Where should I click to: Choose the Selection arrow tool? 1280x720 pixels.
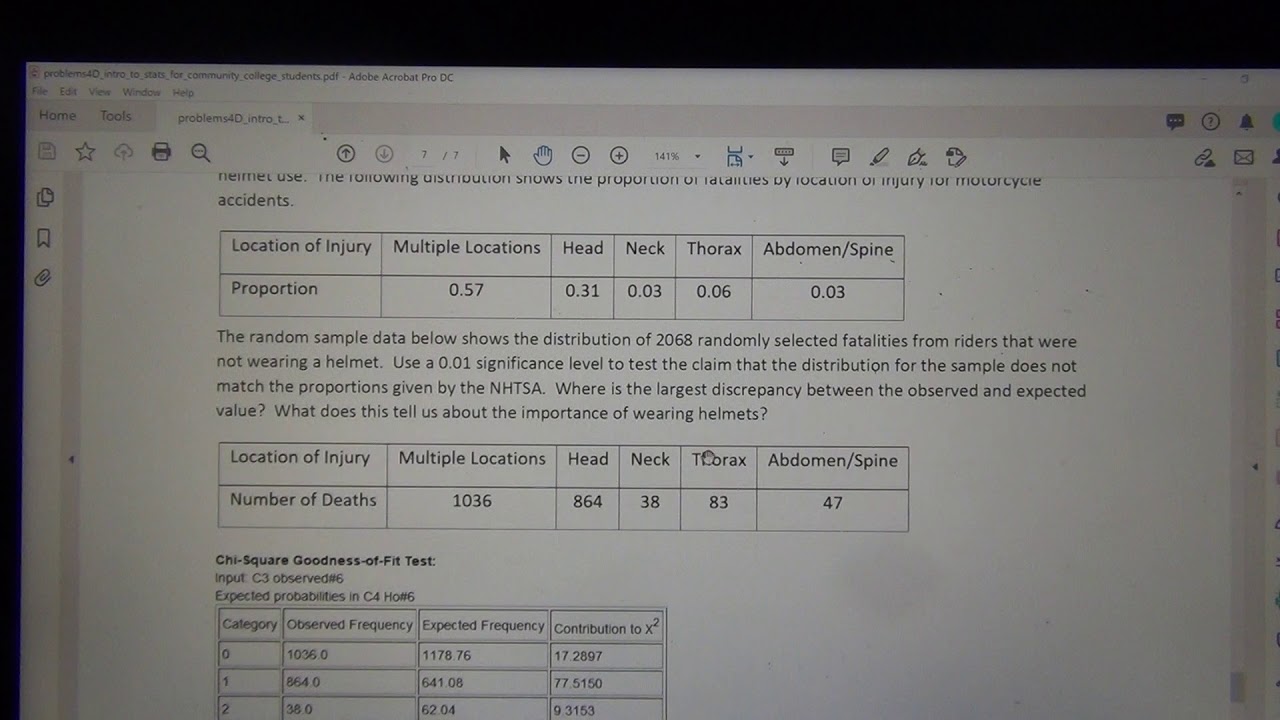(504, 154)
